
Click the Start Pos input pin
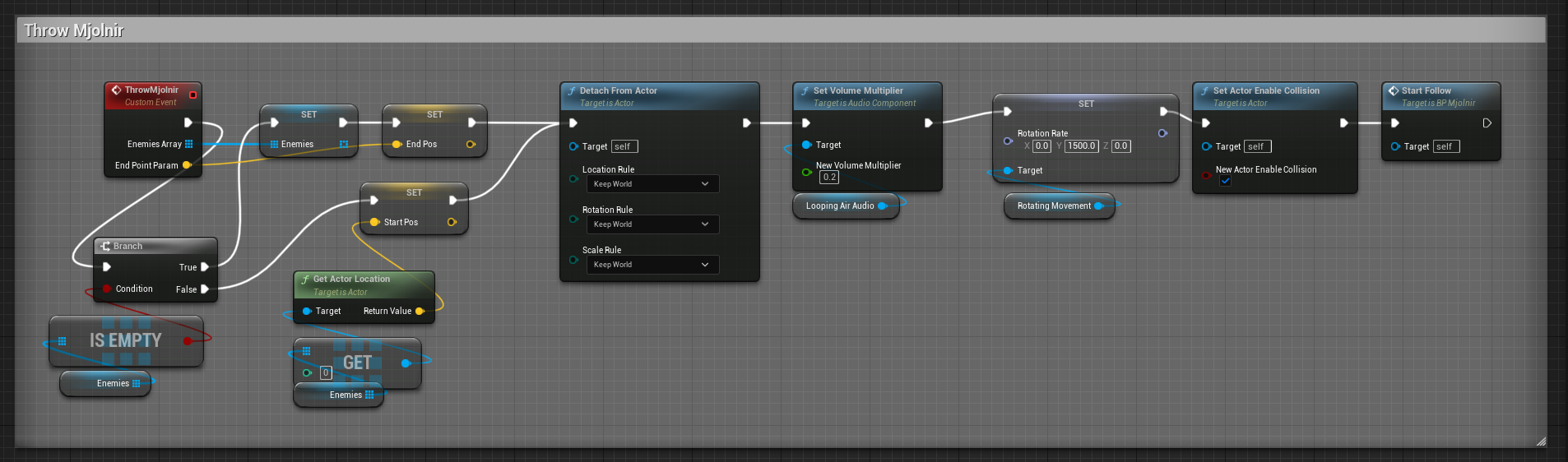pos(374,222)
